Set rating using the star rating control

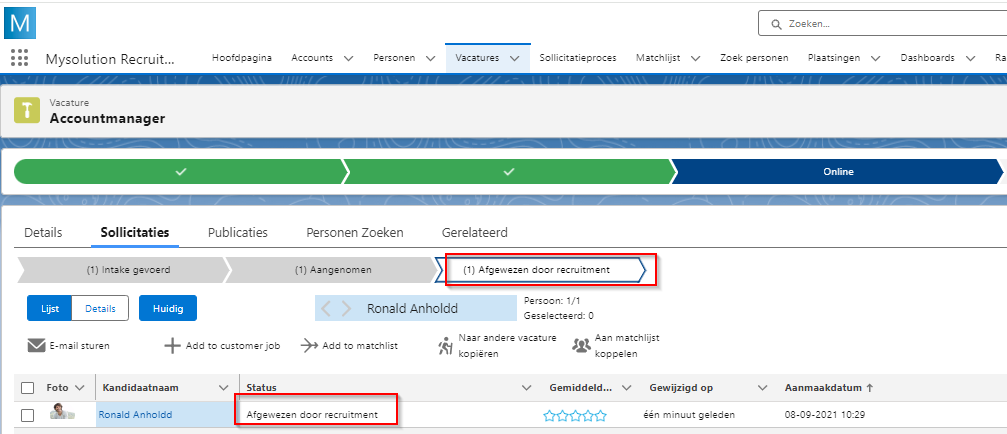575,415
